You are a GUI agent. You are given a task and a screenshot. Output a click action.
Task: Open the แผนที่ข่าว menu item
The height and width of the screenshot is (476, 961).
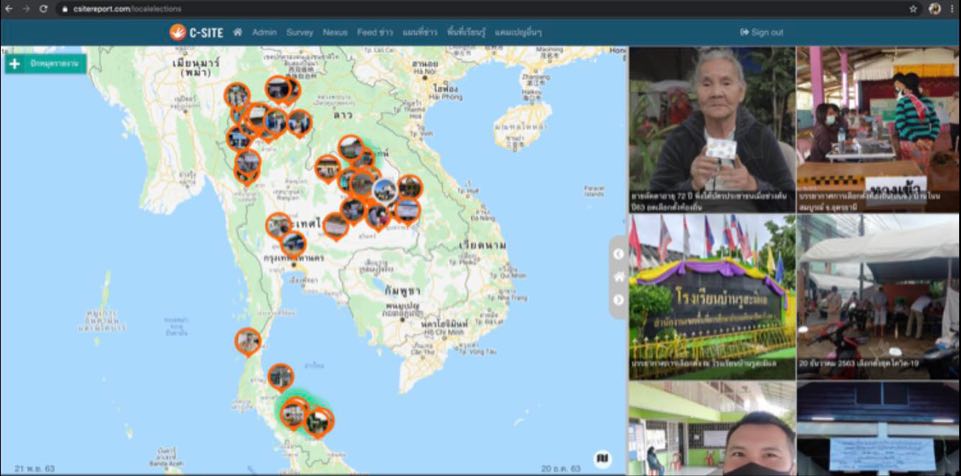coord(420,32)
